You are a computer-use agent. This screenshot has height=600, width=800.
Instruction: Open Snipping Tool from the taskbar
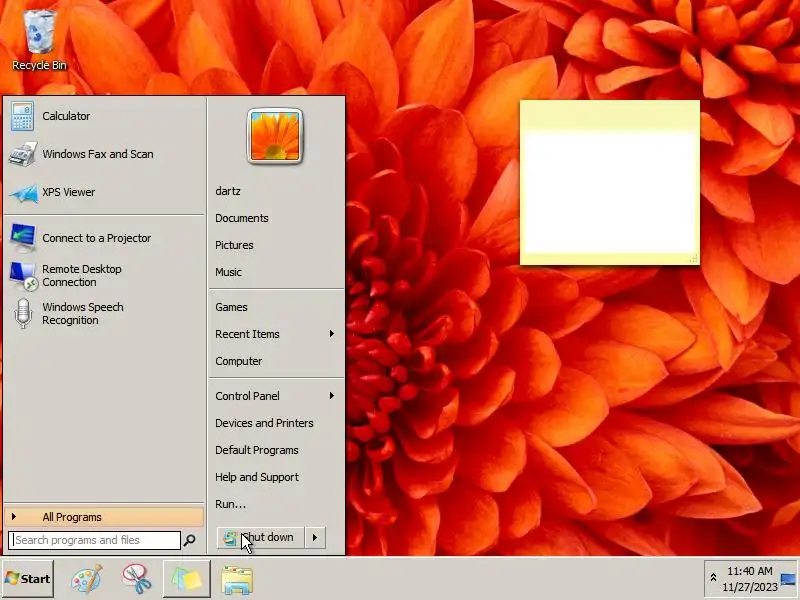click(136, 579)
